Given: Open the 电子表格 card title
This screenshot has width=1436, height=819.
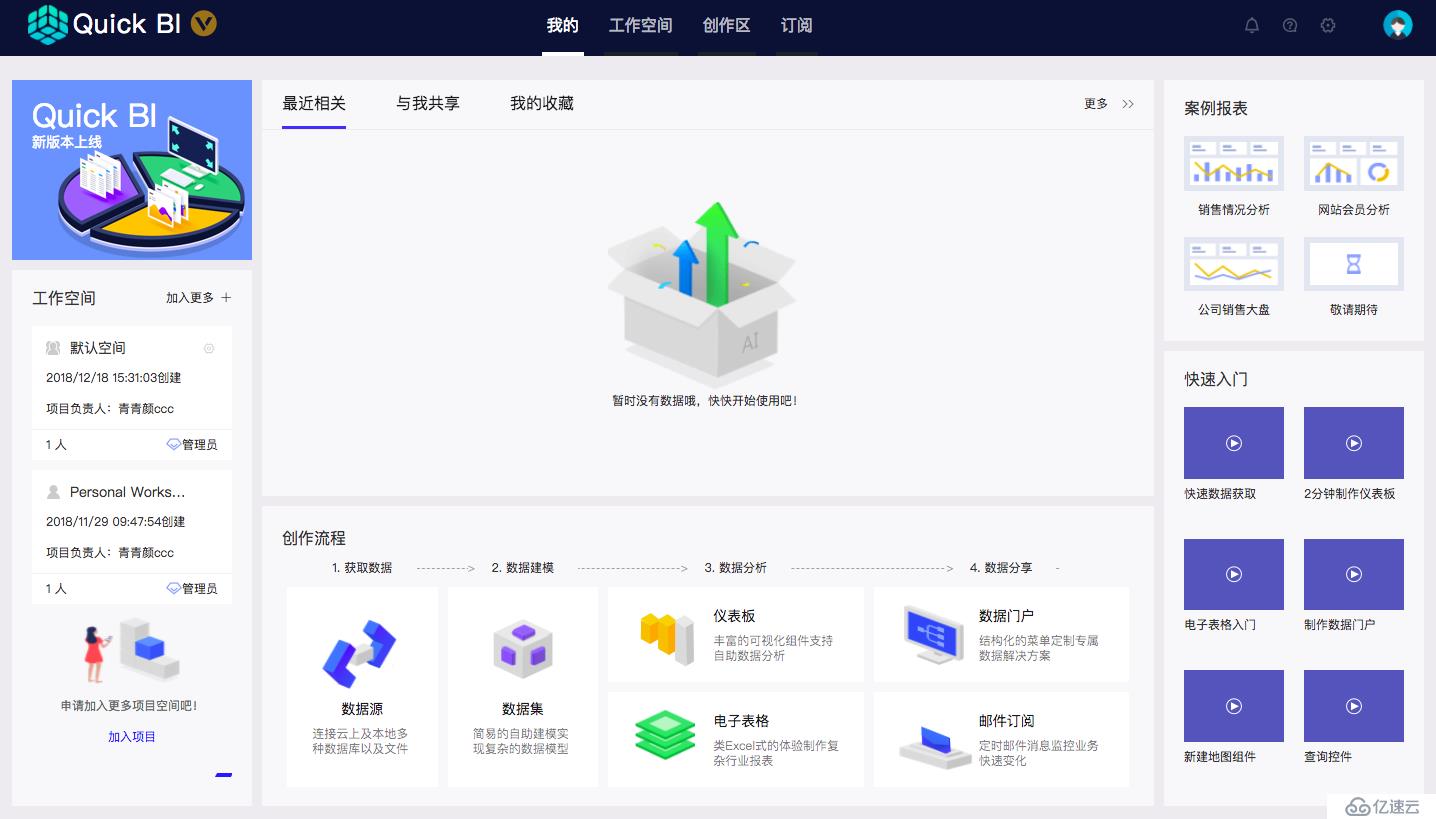Looking at the screenshot, I should pyautogui.click(x=741, y=721).
